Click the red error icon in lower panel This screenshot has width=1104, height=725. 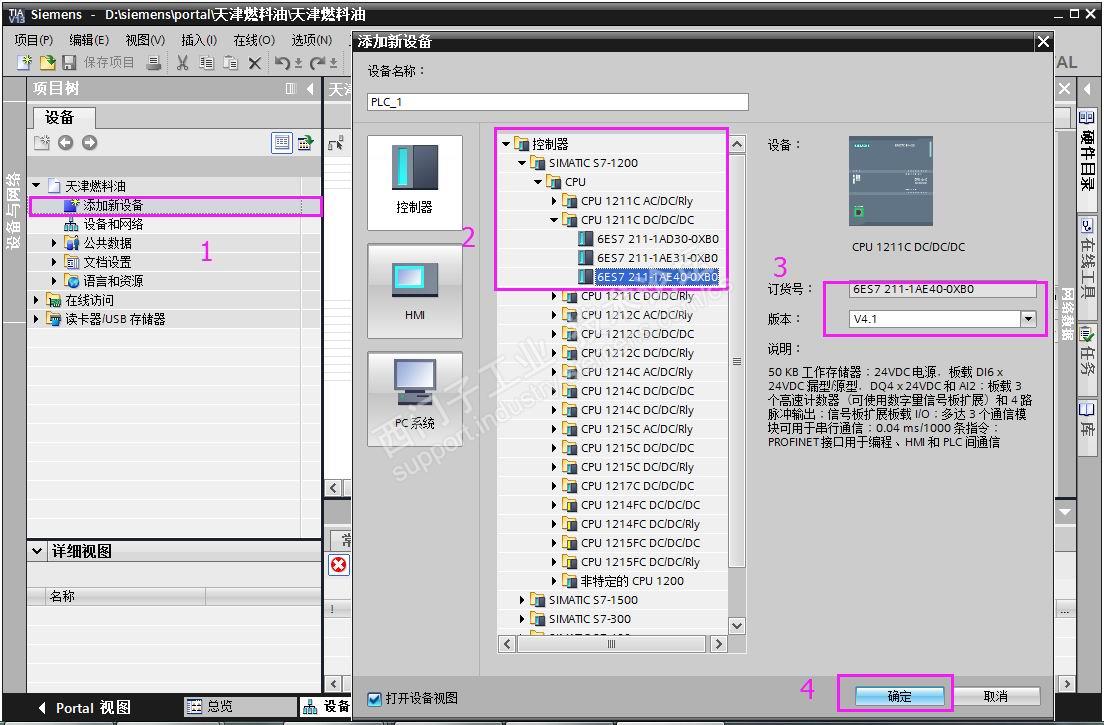[x=339, y=565]
